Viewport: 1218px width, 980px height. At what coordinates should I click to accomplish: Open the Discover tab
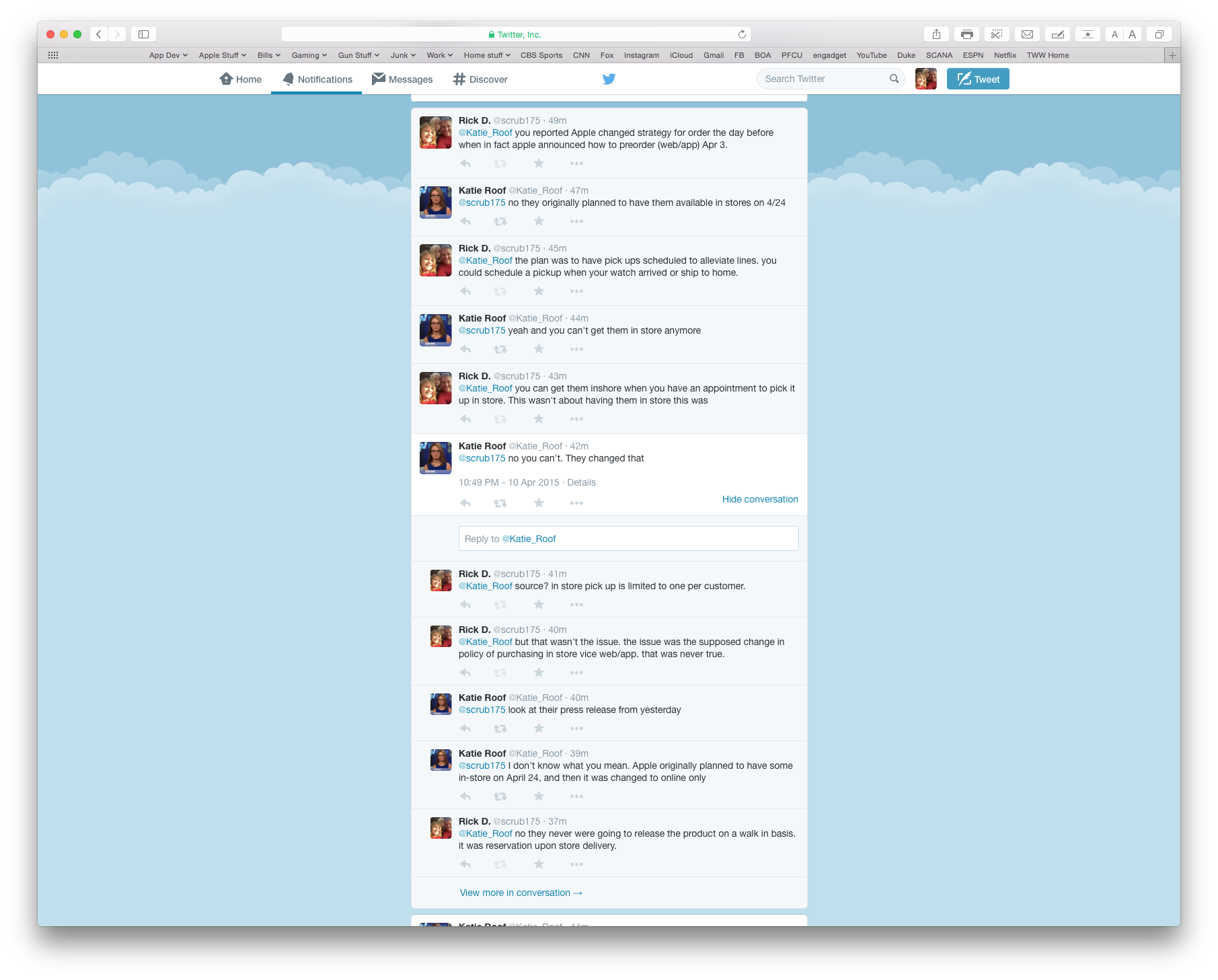[480, 79]
